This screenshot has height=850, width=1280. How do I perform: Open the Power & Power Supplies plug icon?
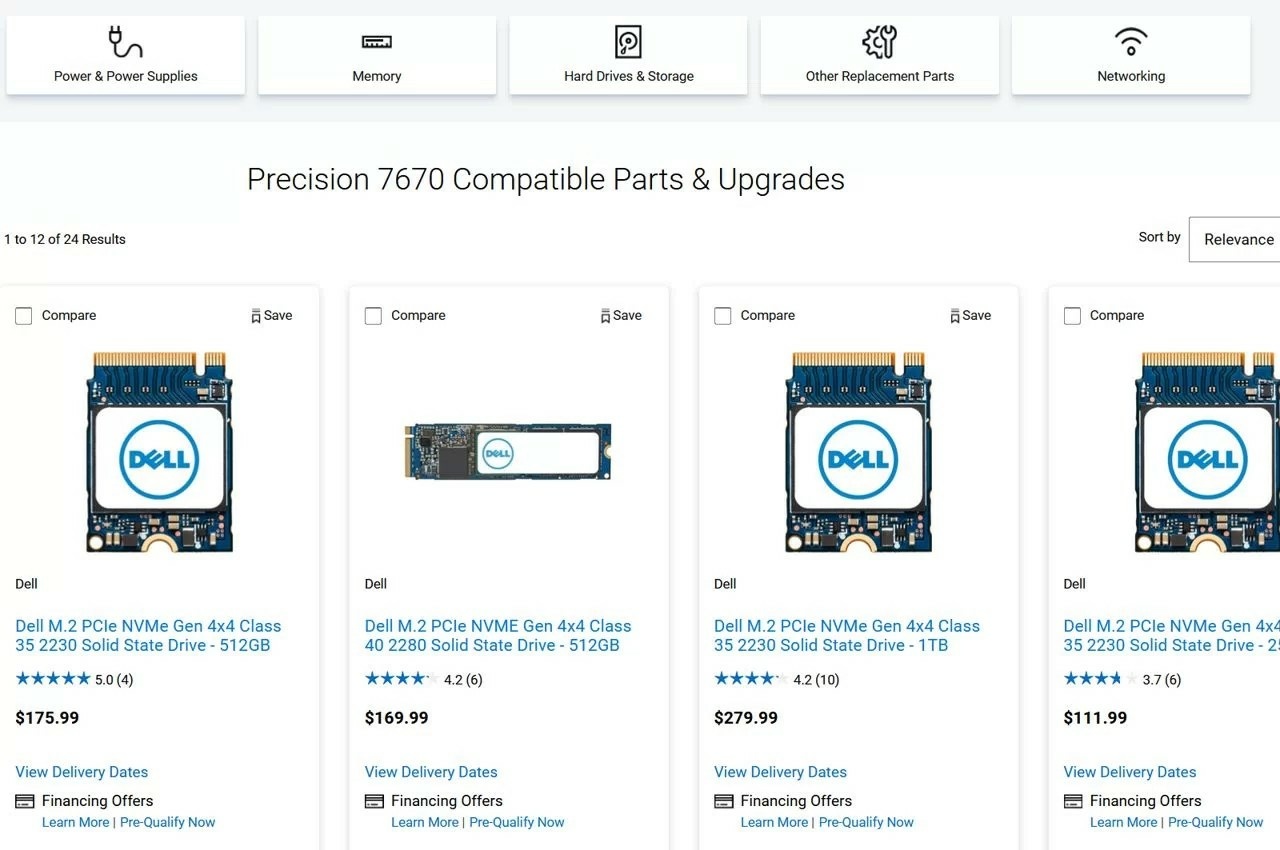[x=125, y=42]
